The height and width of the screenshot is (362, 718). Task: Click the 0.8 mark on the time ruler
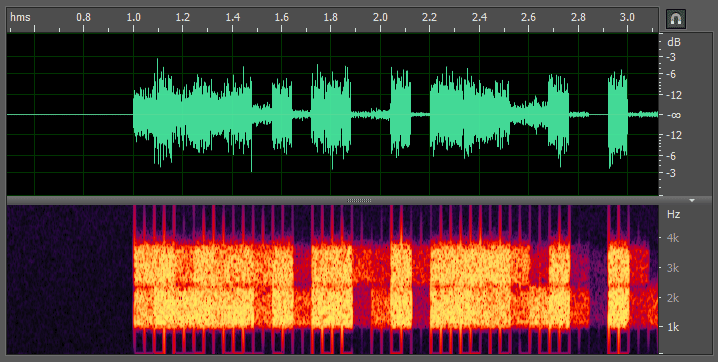point(83,17)
